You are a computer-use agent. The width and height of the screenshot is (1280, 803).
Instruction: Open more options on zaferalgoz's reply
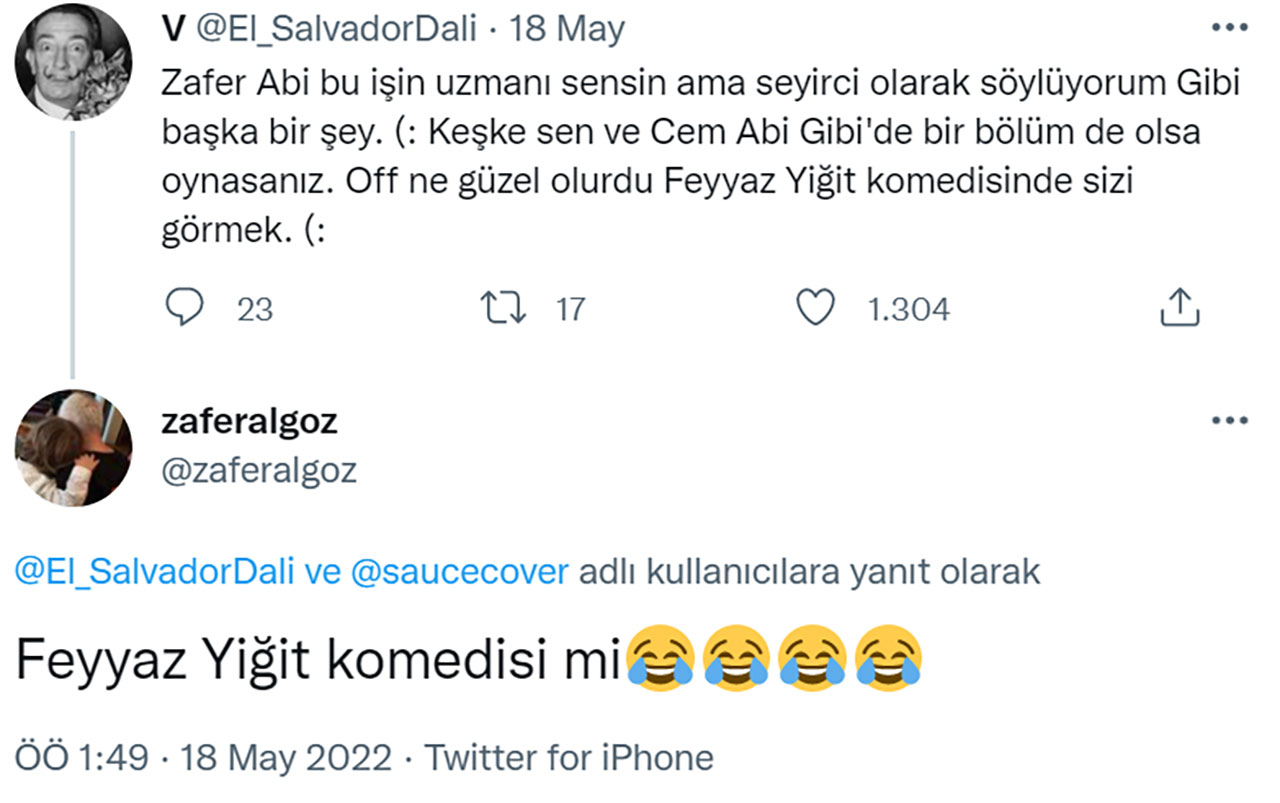pos(1229,421)
